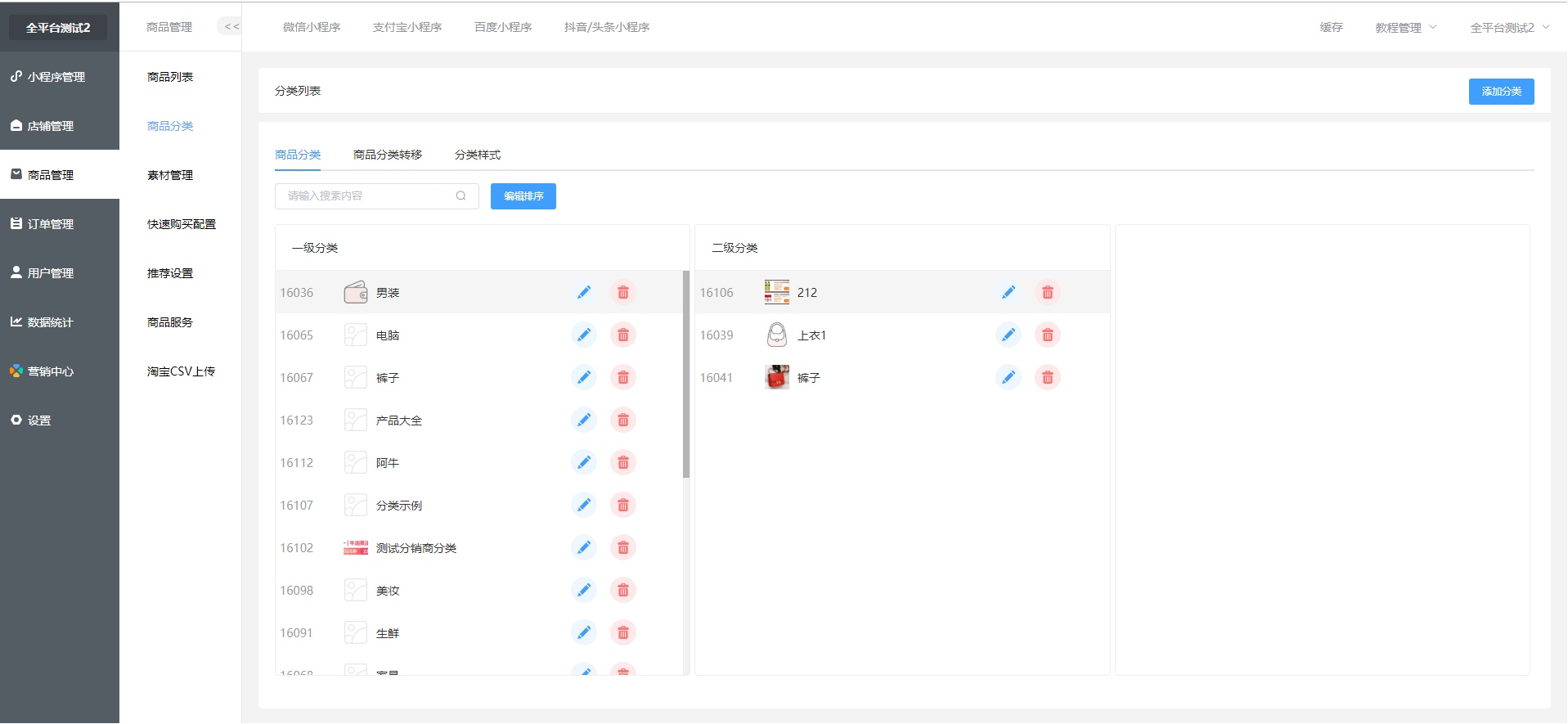Edit the 生鲜 category
Screen dimensions: 1568x724
pos(584,632)
